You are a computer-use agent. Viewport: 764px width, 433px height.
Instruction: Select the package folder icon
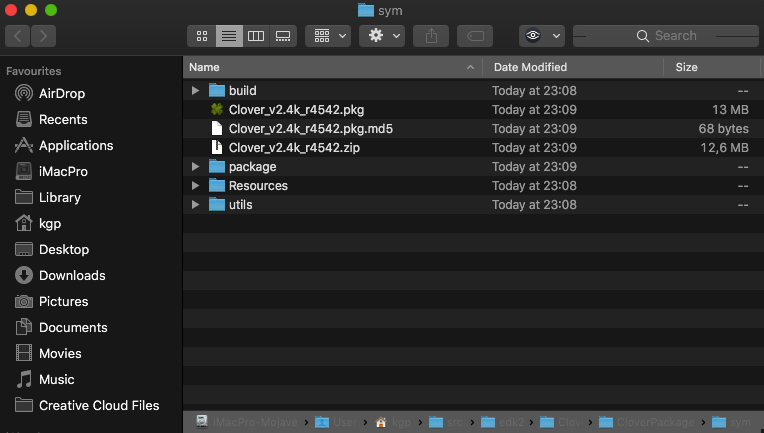[217, 167]
